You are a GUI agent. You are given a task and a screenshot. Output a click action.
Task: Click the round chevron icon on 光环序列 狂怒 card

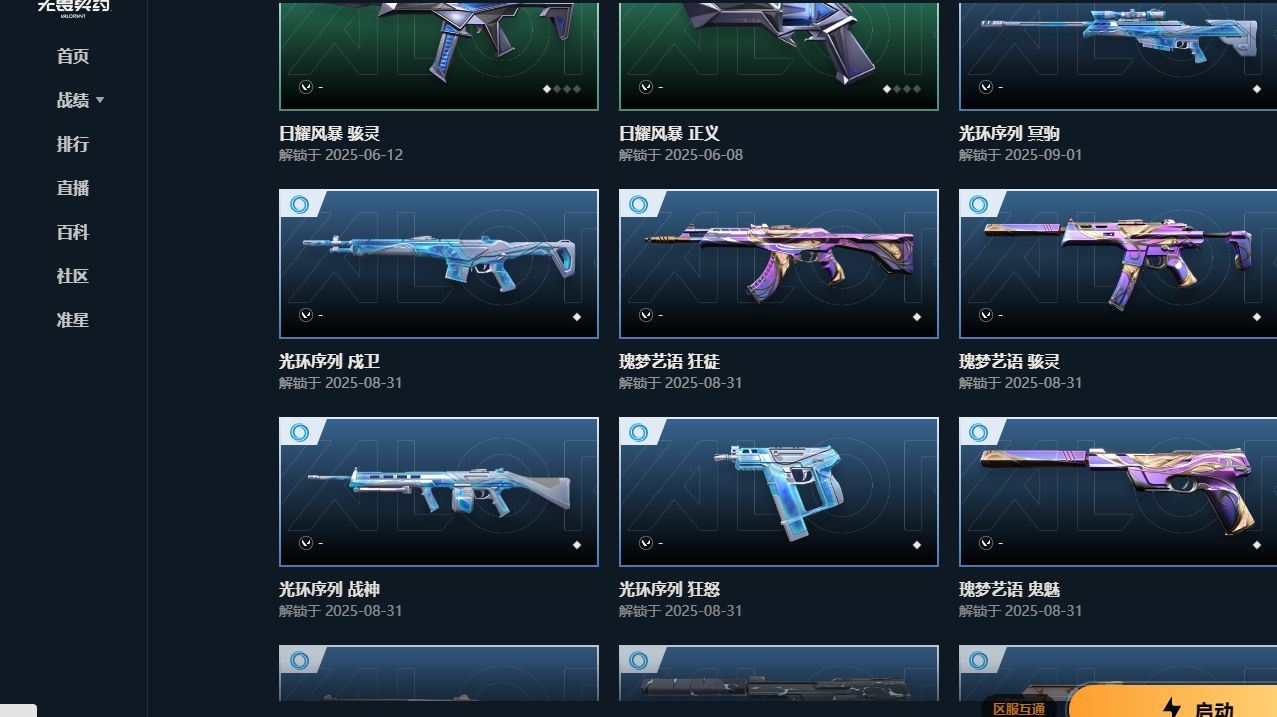point(646,543)
